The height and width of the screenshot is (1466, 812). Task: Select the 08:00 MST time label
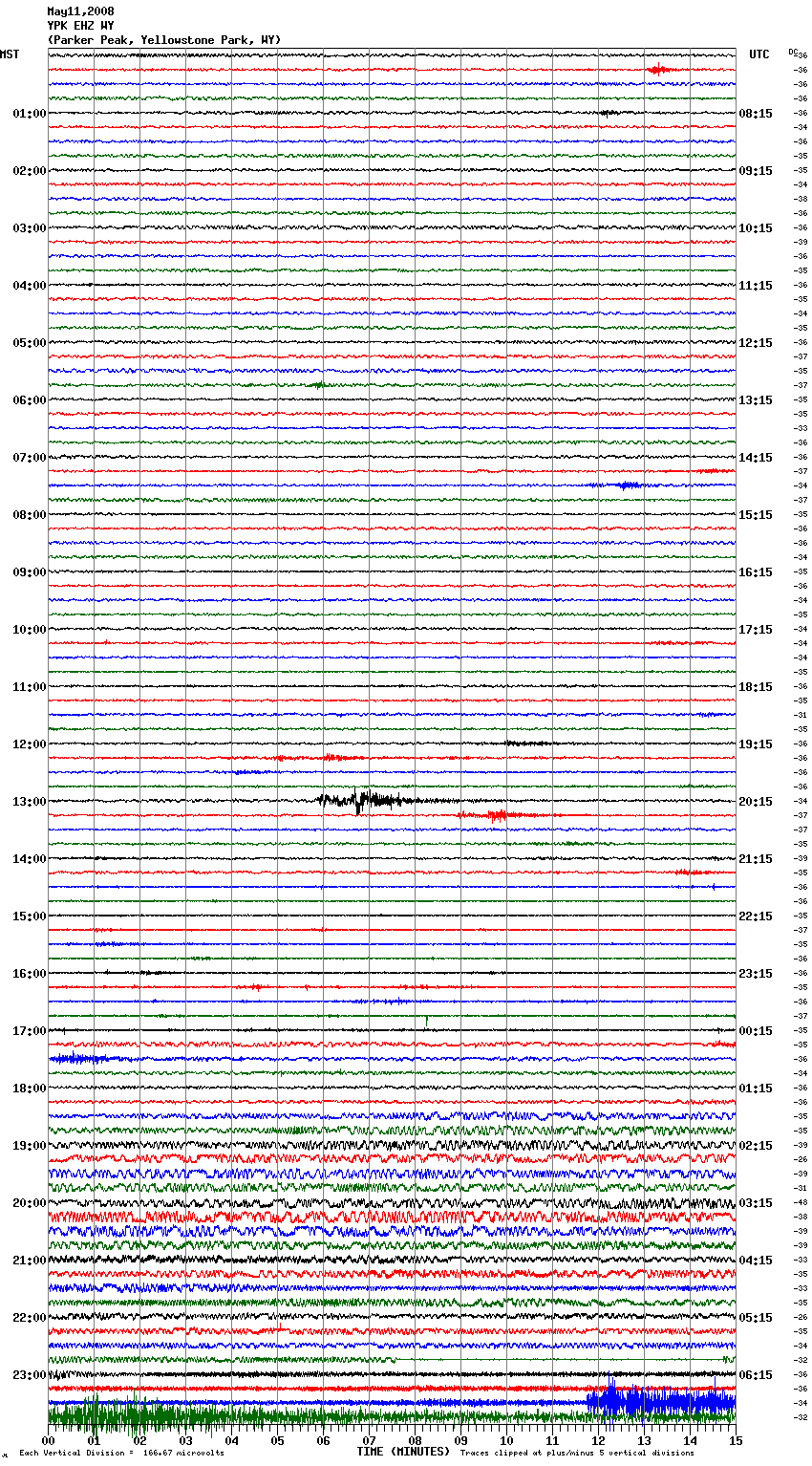pos(30,515)
